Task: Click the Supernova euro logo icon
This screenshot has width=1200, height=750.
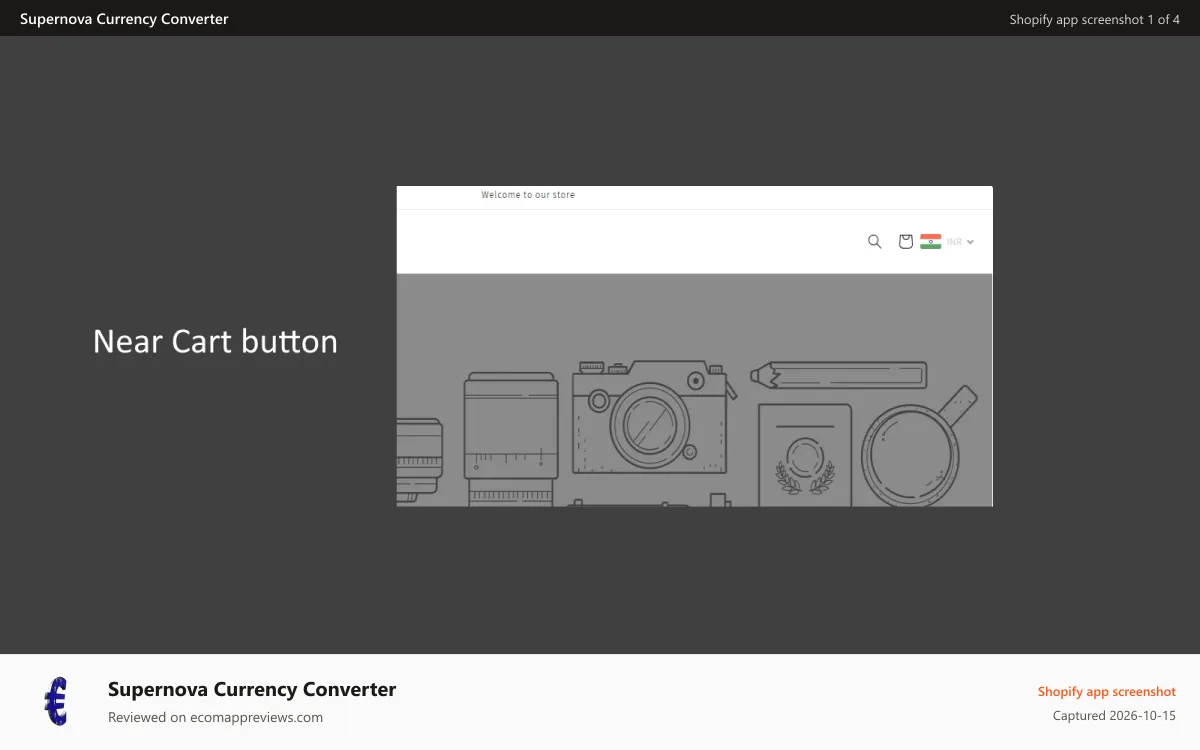Action: click(56, 701)
